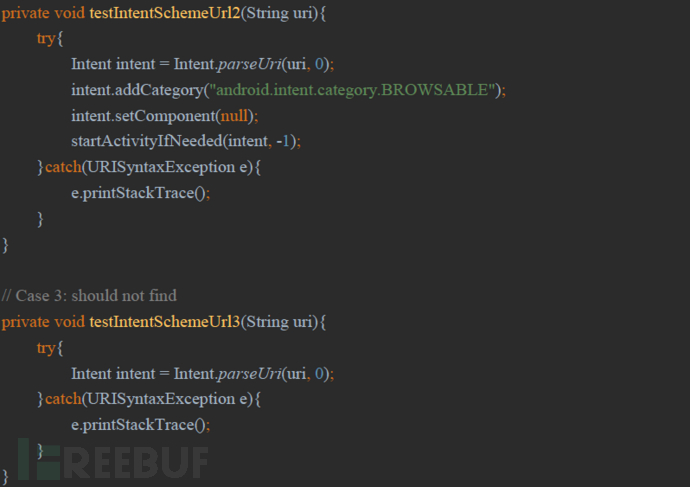Click the "Case 3: should not find" comment
690x487 pixels.
pos(89,295)
